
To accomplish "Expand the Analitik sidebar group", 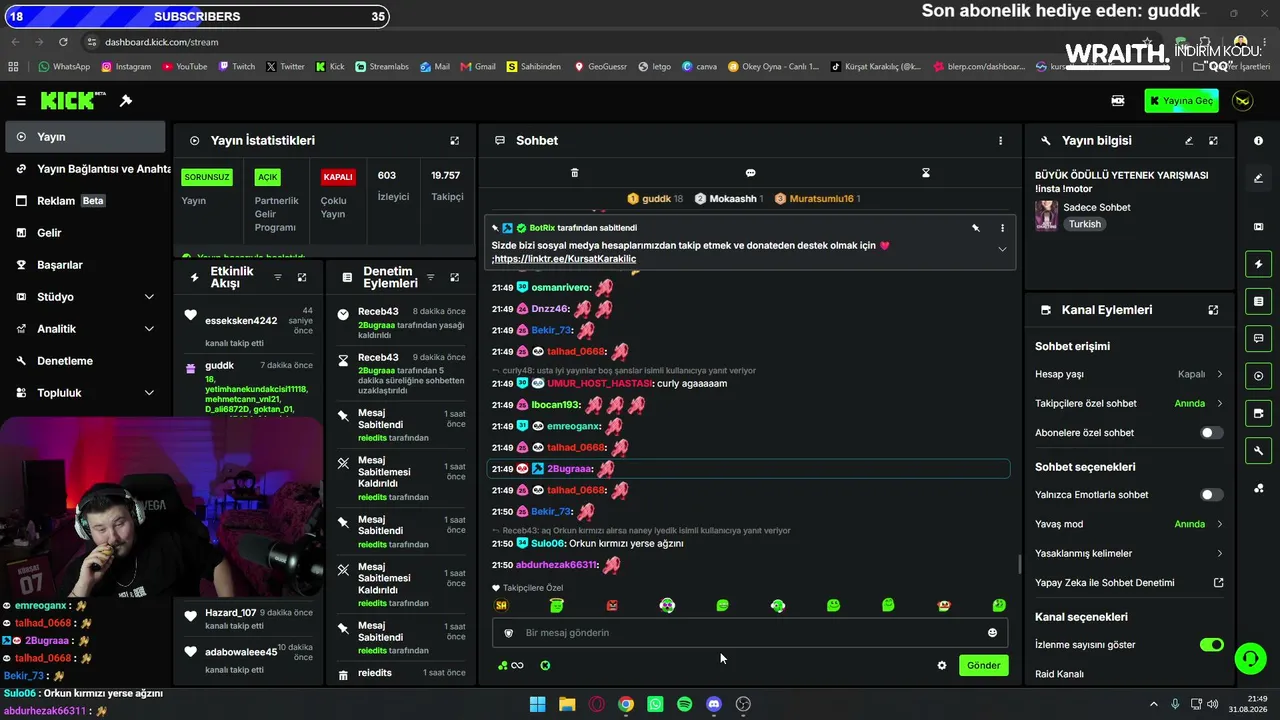I will click(85, 329).
